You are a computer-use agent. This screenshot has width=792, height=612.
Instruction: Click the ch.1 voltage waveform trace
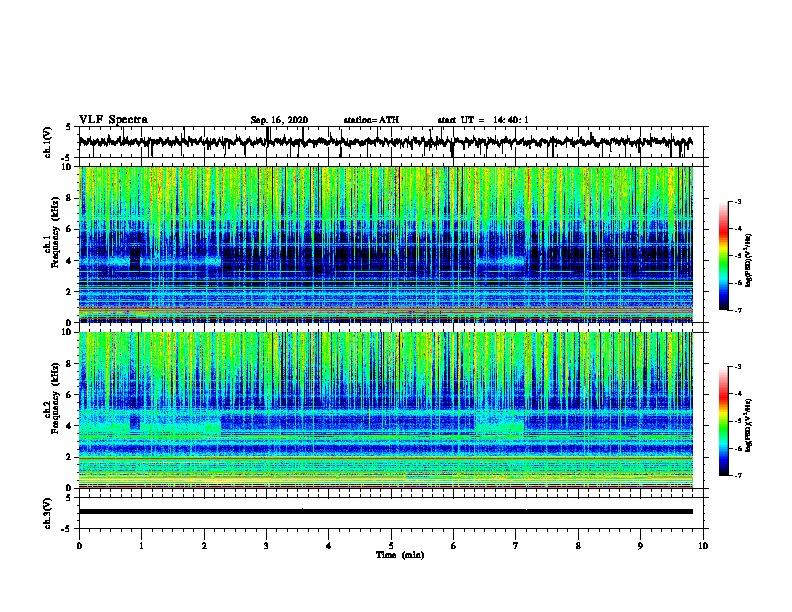point(385,142)
